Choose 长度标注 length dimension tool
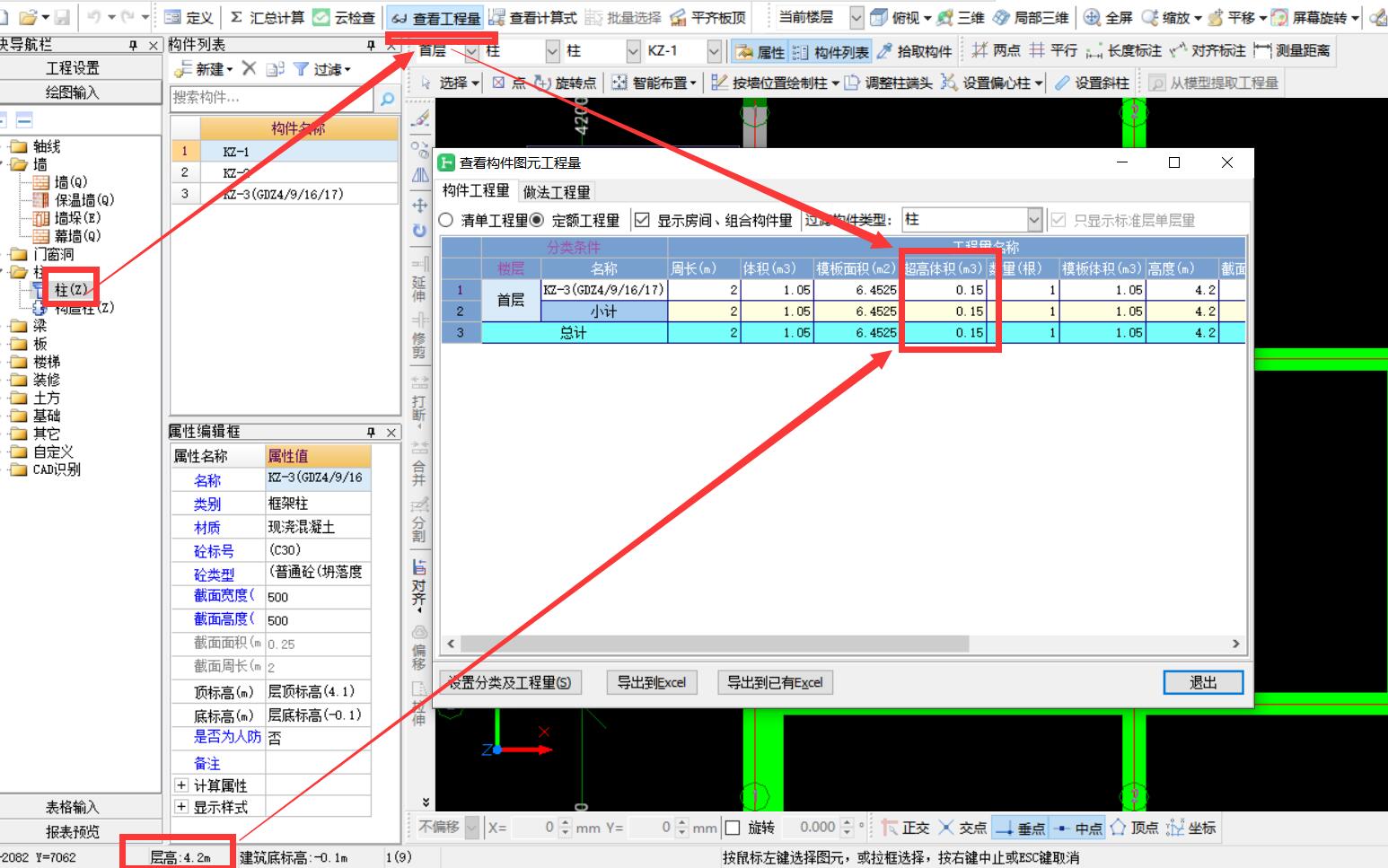The image size is (1388, 868). coord(1123,51)
